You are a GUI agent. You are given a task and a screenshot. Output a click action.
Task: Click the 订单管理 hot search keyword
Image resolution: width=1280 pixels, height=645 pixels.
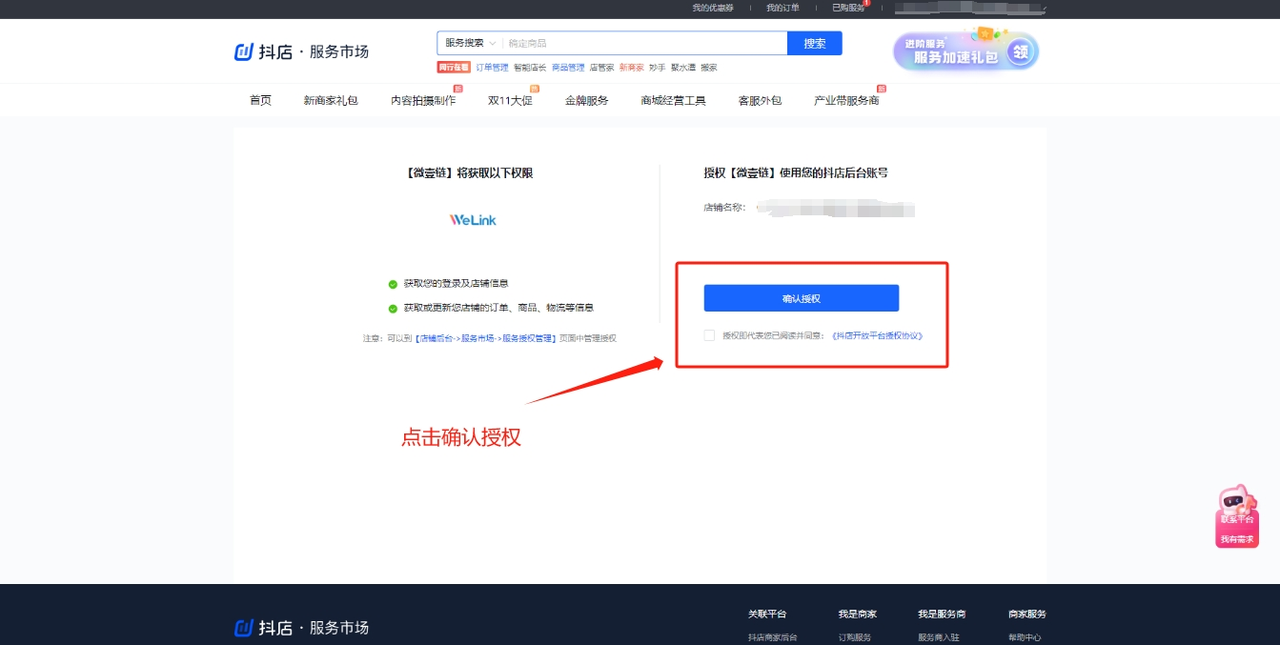pyautogui.click(x=492, y=68)
